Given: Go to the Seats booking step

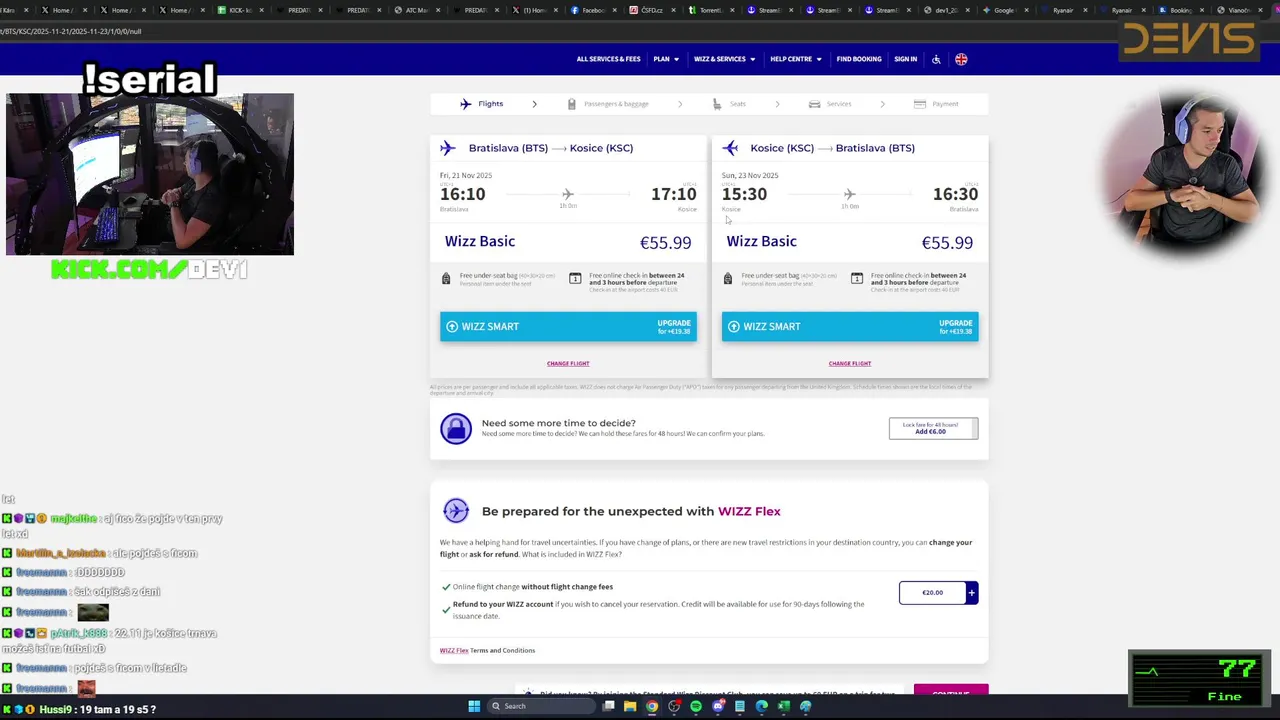Looking at the screenshot, I should point(730,104).
